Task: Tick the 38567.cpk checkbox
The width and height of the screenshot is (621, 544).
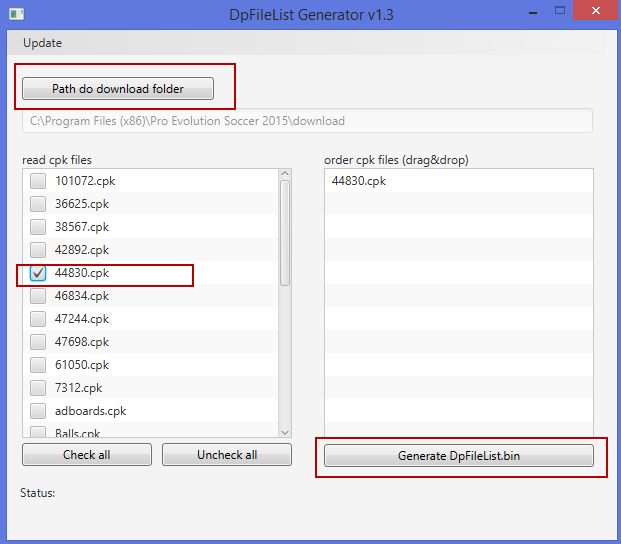Action: 38,227
